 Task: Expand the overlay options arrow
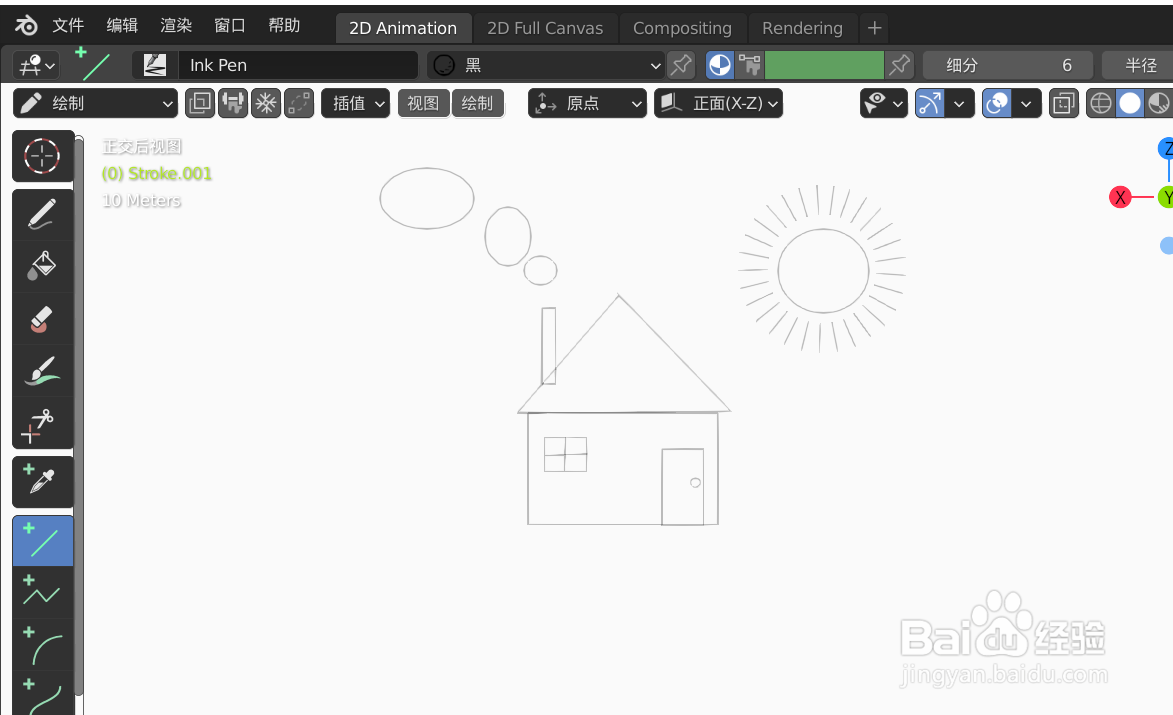(x=1026, y=103)
